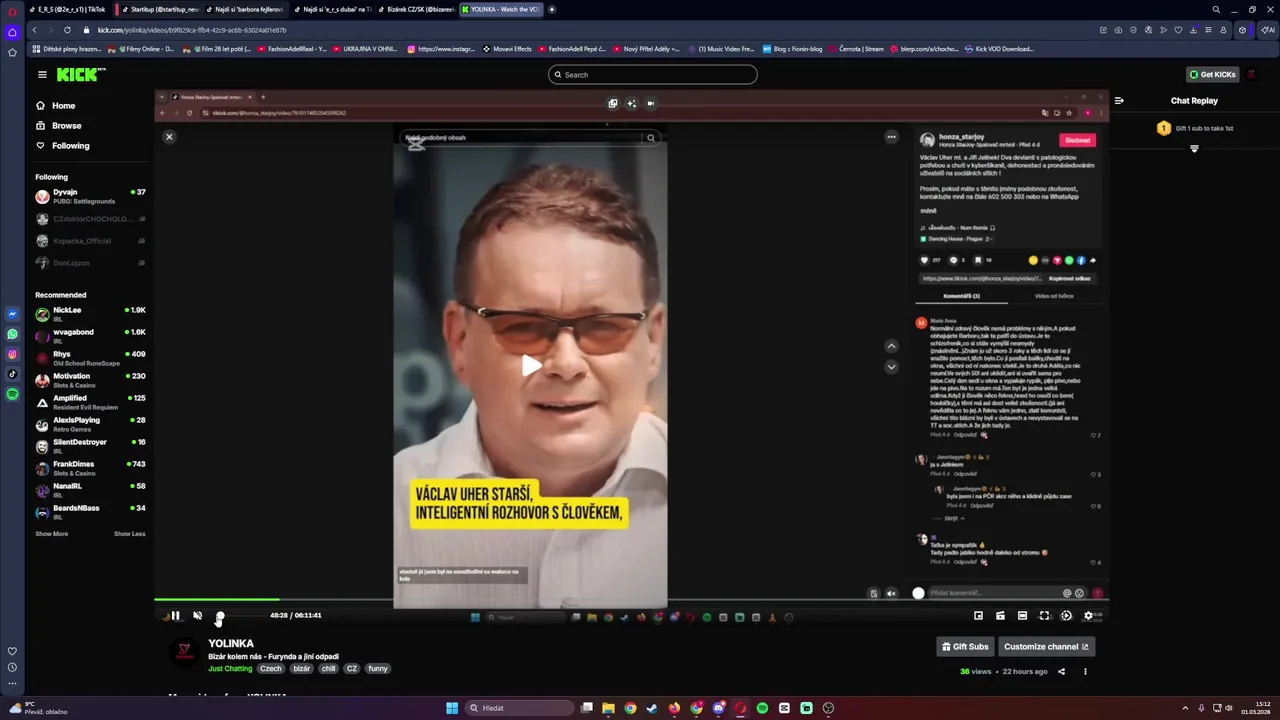Enter fullscreen in the Kick player

1044,616
